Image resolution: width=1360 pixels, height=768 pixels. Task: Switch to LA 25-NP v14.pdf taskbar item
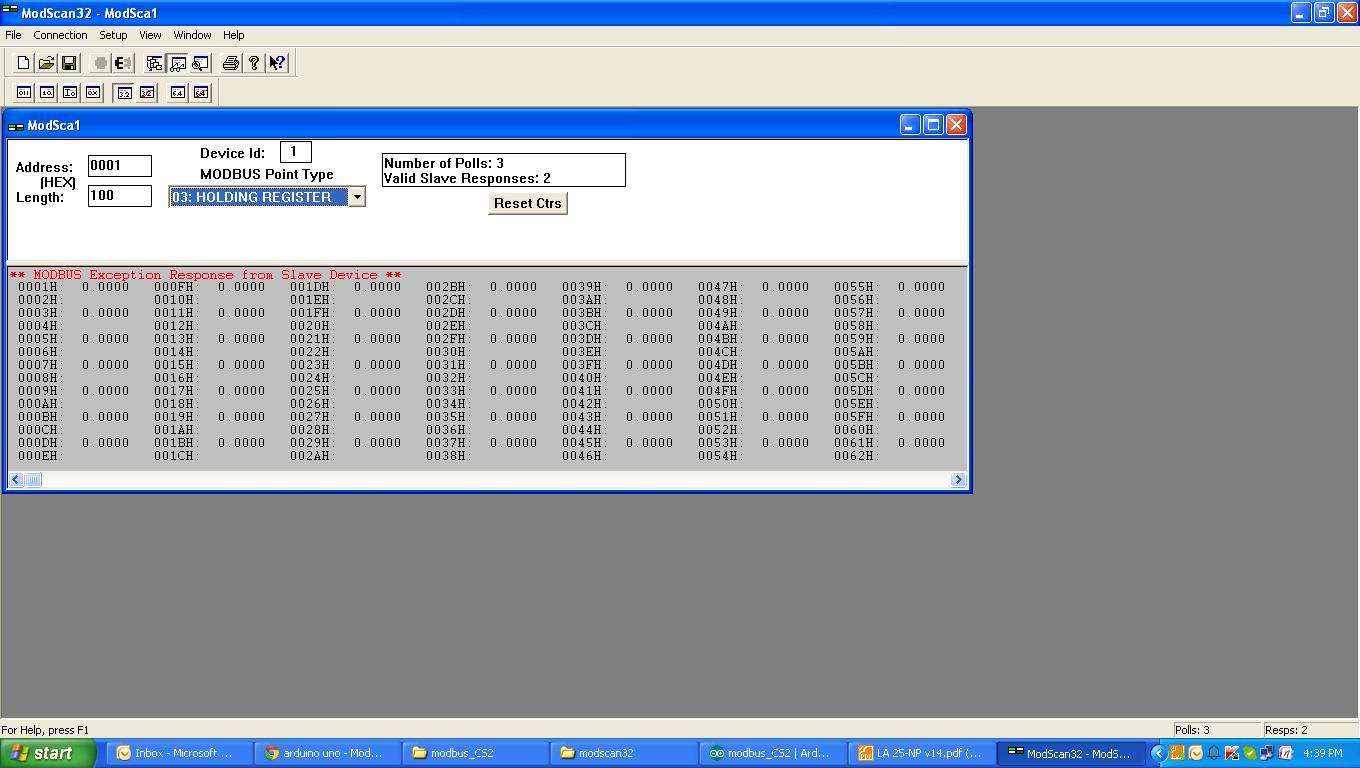920,753
